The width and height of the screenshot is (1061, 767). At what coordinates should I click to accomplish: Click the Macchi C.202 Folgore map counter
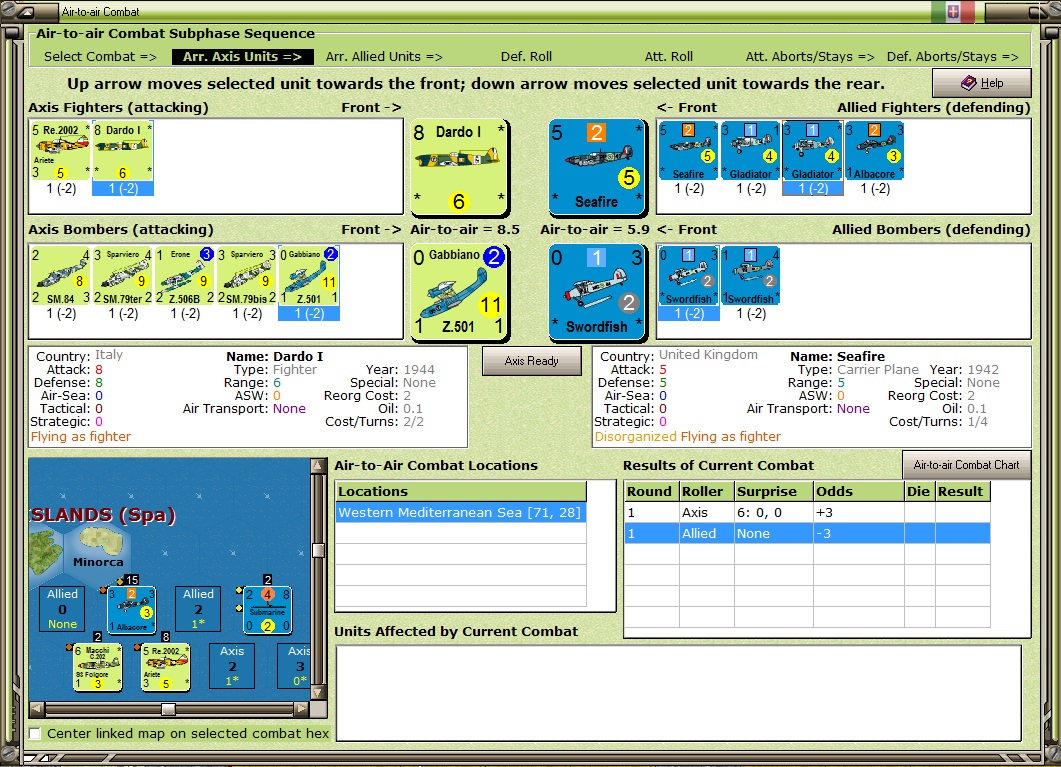point(97,667)
